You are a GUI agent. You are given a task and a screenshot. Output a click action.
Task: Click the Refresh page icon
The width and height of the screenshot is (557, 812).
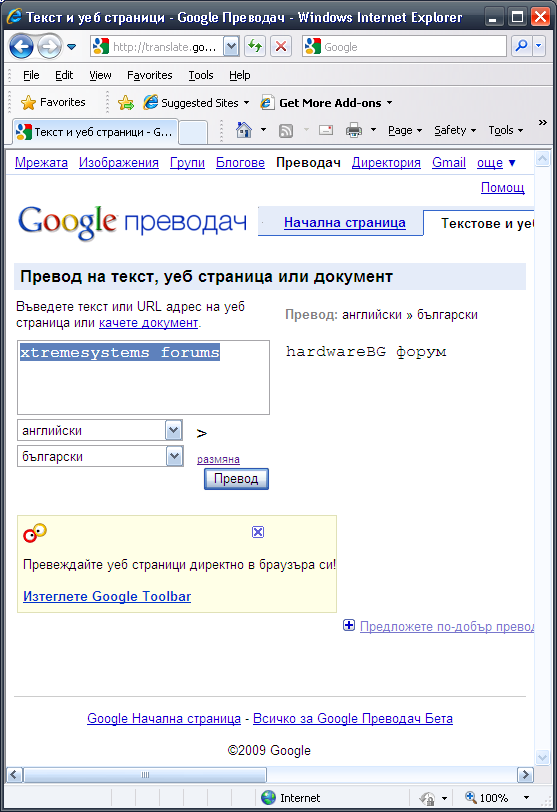255,47
